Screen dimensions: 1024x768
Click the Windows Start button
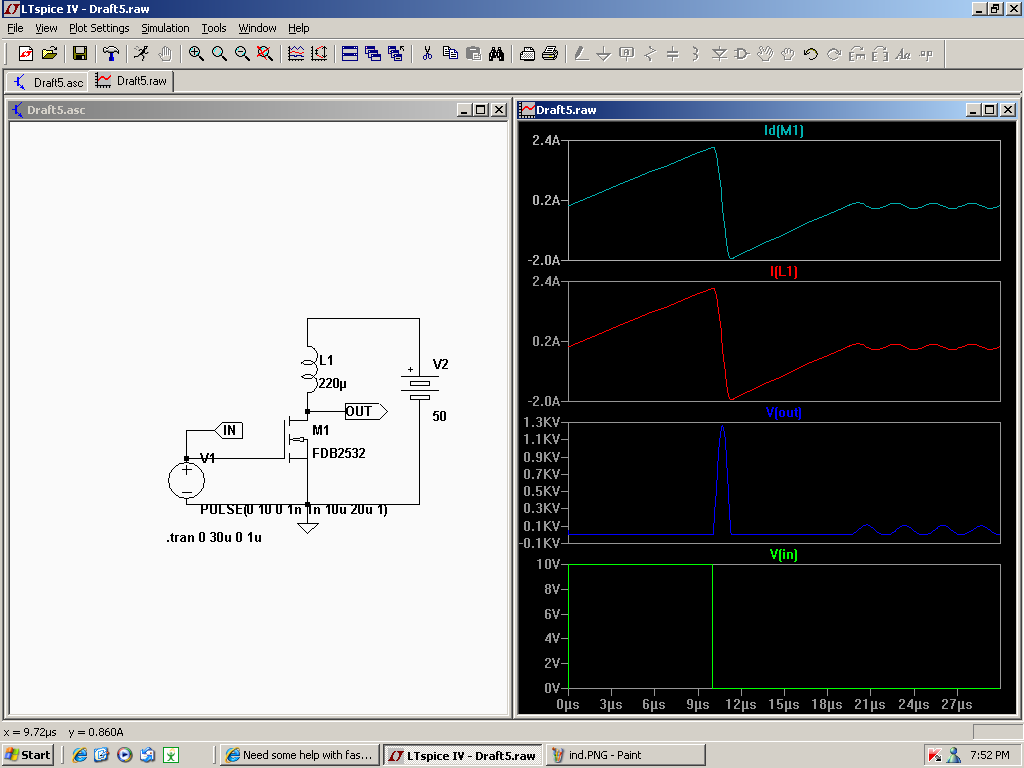[27, 755]
